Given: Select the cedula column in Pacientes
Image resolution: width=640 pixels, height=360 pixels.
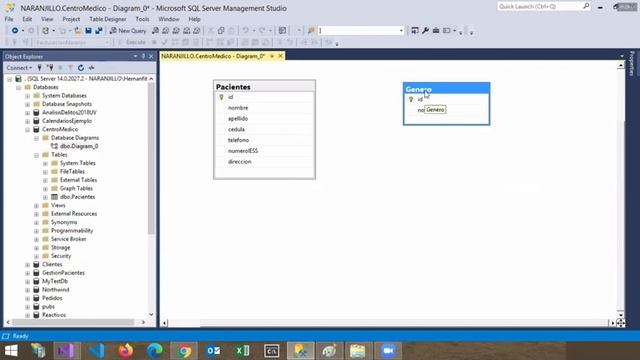Looking at the screenshot, I should 264,129.
